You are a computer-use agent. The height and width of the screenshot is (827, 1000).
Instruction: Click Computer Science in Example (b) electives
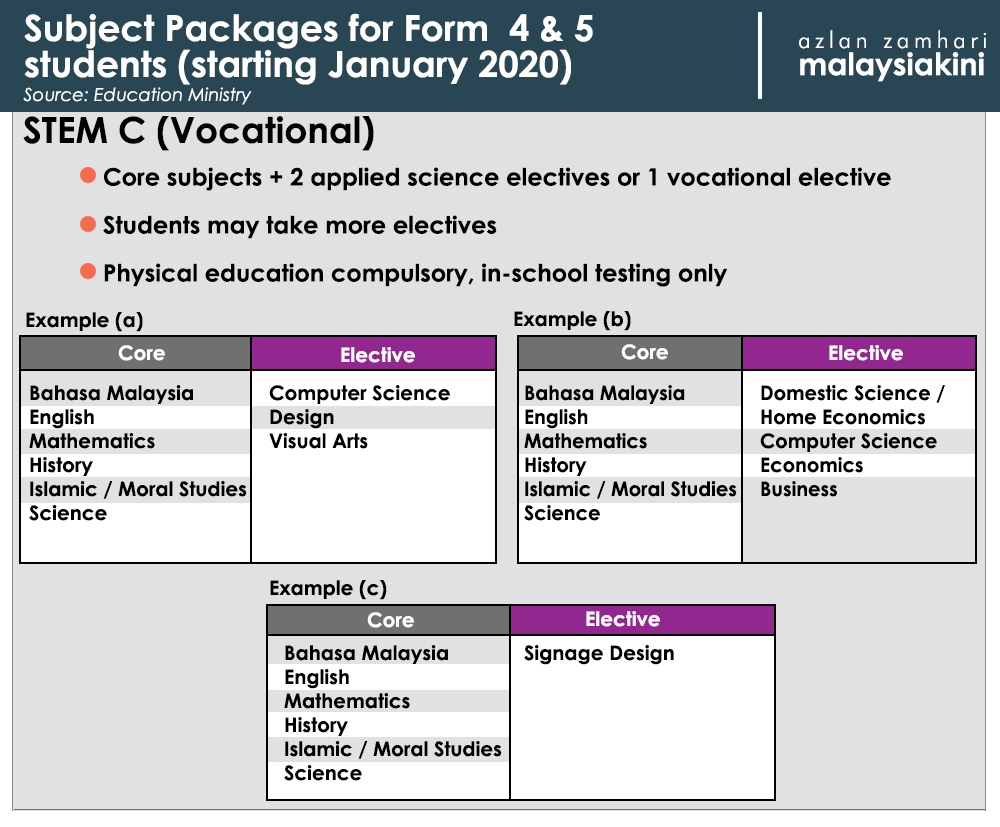848,441
